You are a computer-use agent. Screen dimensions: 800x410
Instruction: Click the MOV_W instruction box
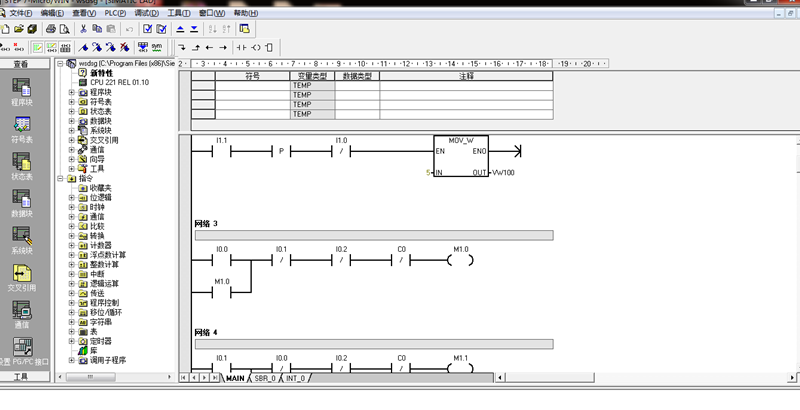coord(461,156)
